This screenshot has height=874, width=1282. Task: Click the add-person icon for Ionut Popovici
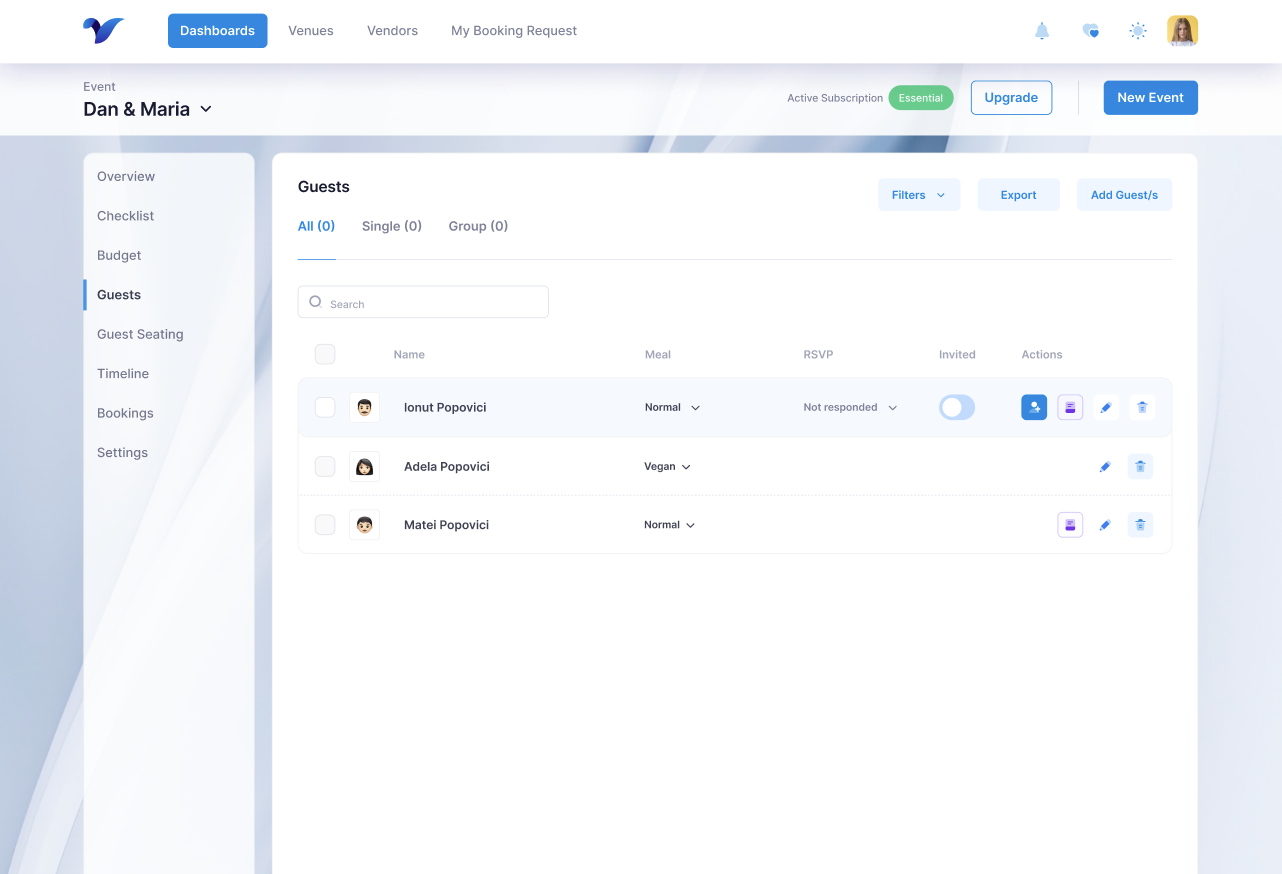tap(1034, 407)
